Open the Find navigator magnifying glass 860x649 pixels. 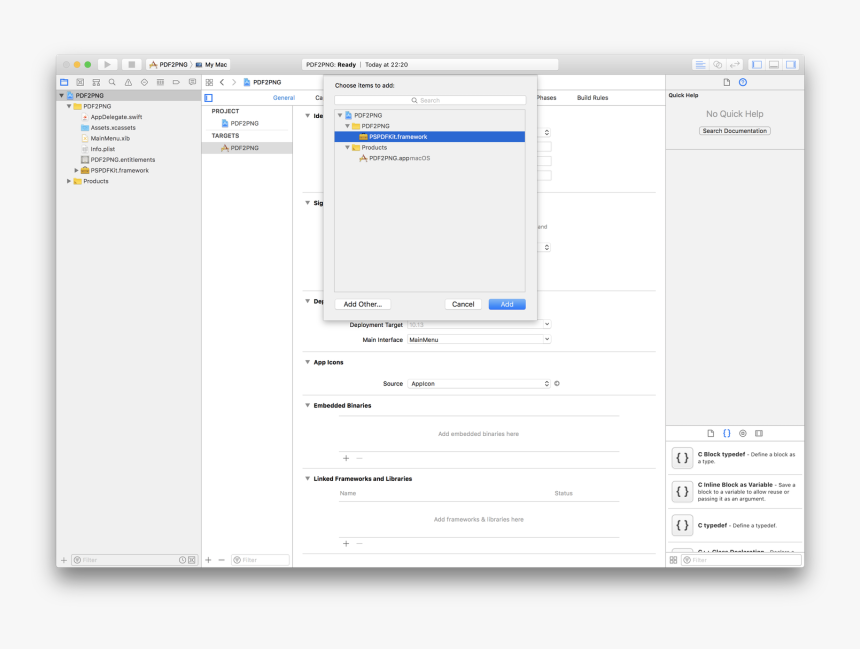112,82
